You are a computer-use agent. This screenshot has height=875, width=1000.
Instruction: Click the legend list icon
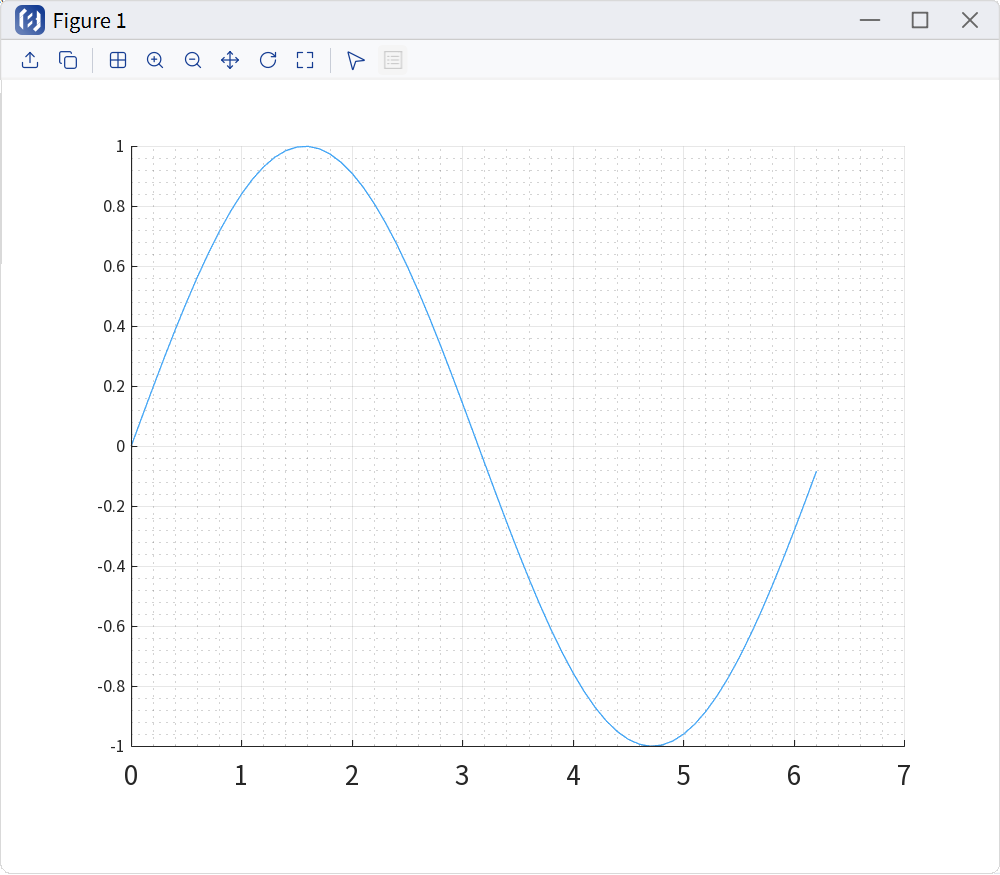pyautogui.click(x=393, y=60)
